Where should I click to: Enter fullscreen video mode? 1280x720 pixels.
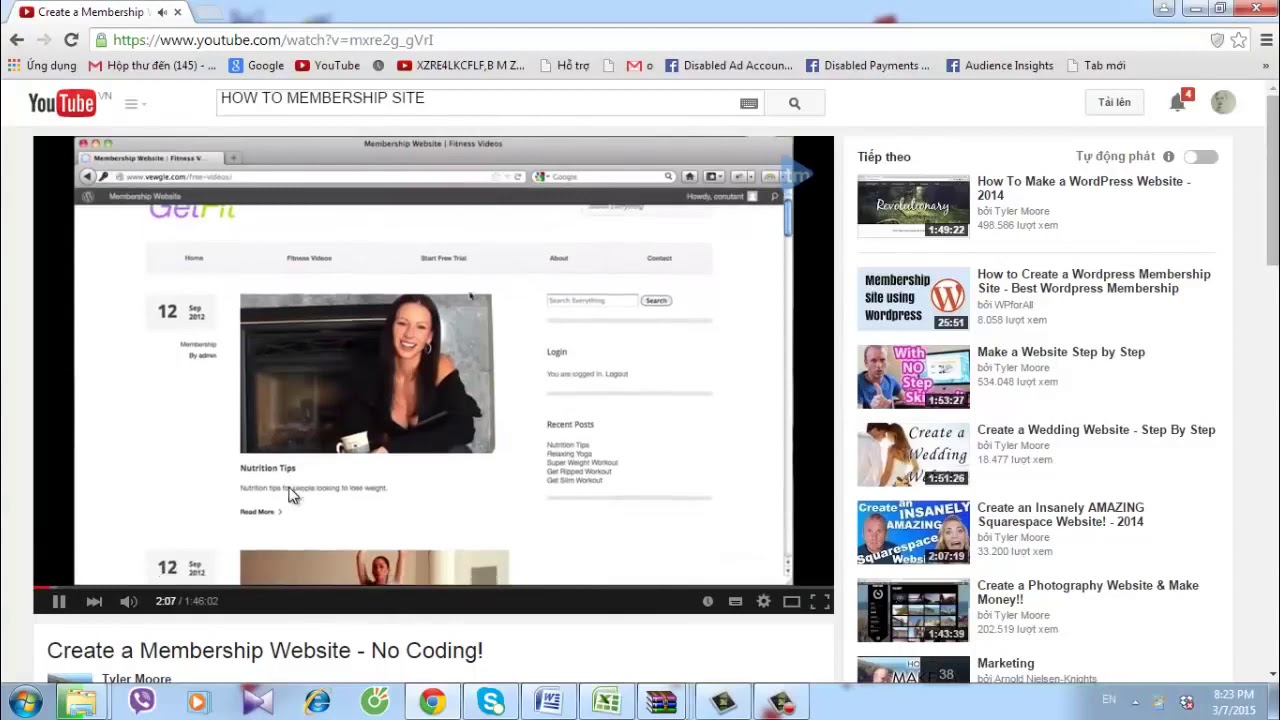[x=819, y=601]
